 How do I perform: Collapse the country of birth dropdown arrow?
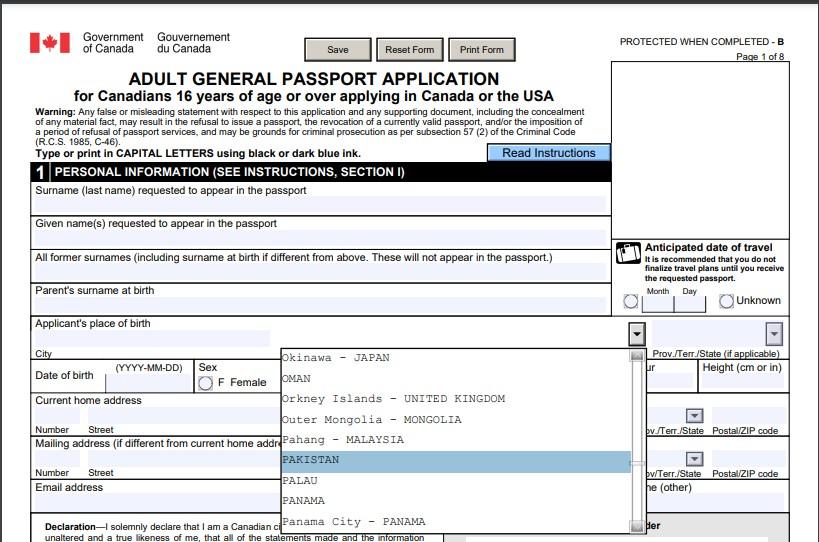click(637, 334)
